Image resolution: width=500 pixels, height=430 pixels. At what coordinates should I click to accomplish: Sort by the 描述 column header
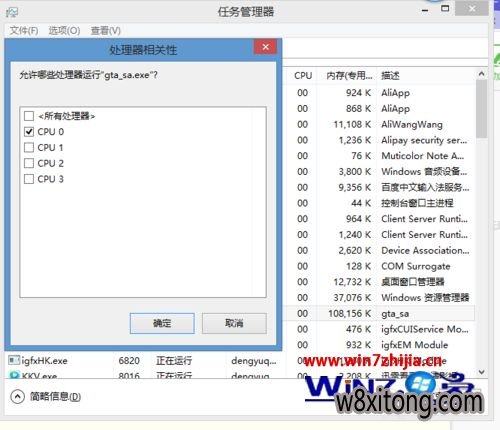(390, 76)
